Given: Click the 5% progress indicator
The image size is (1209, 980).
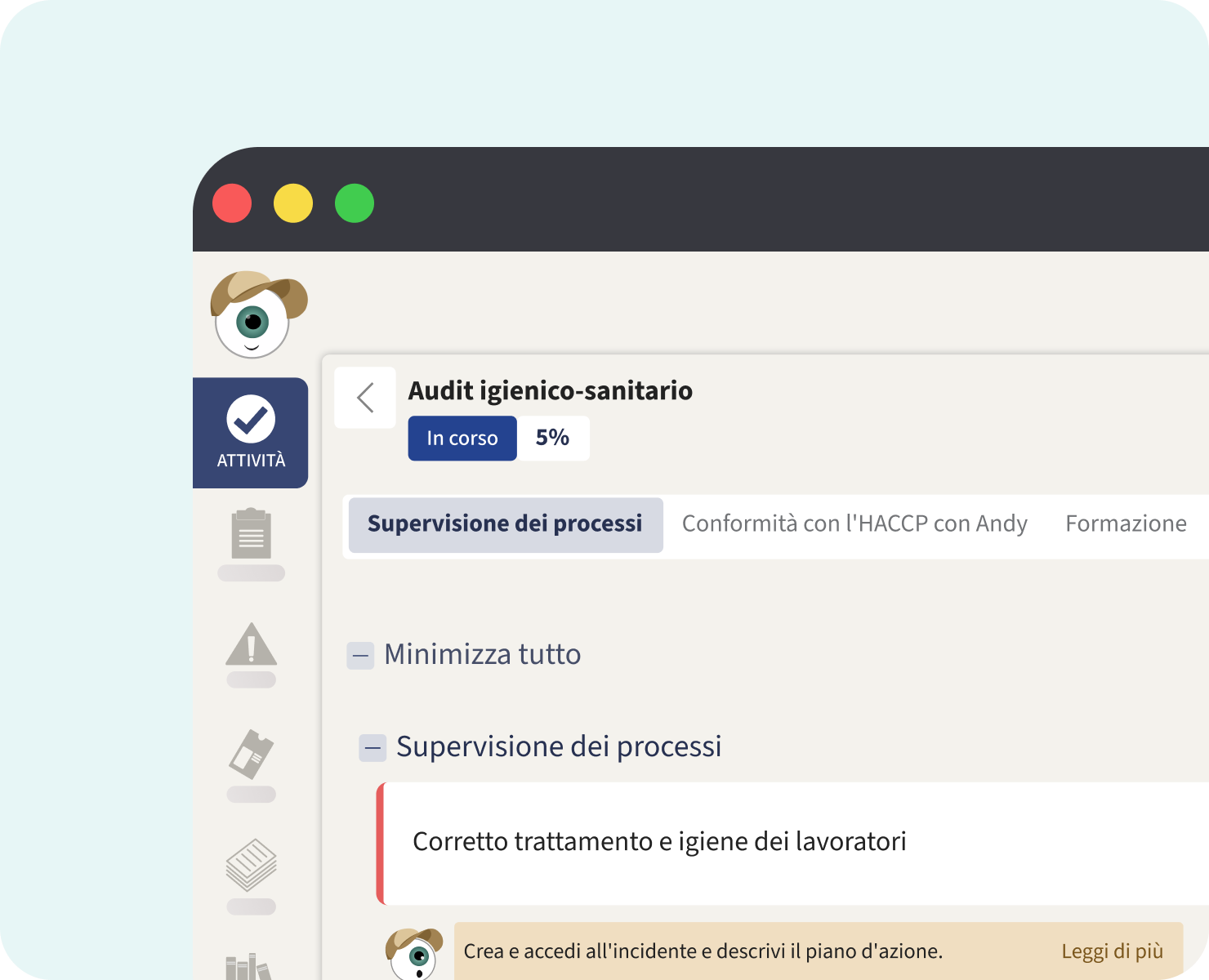Looking at the screenshot, I should pos(553,439).
